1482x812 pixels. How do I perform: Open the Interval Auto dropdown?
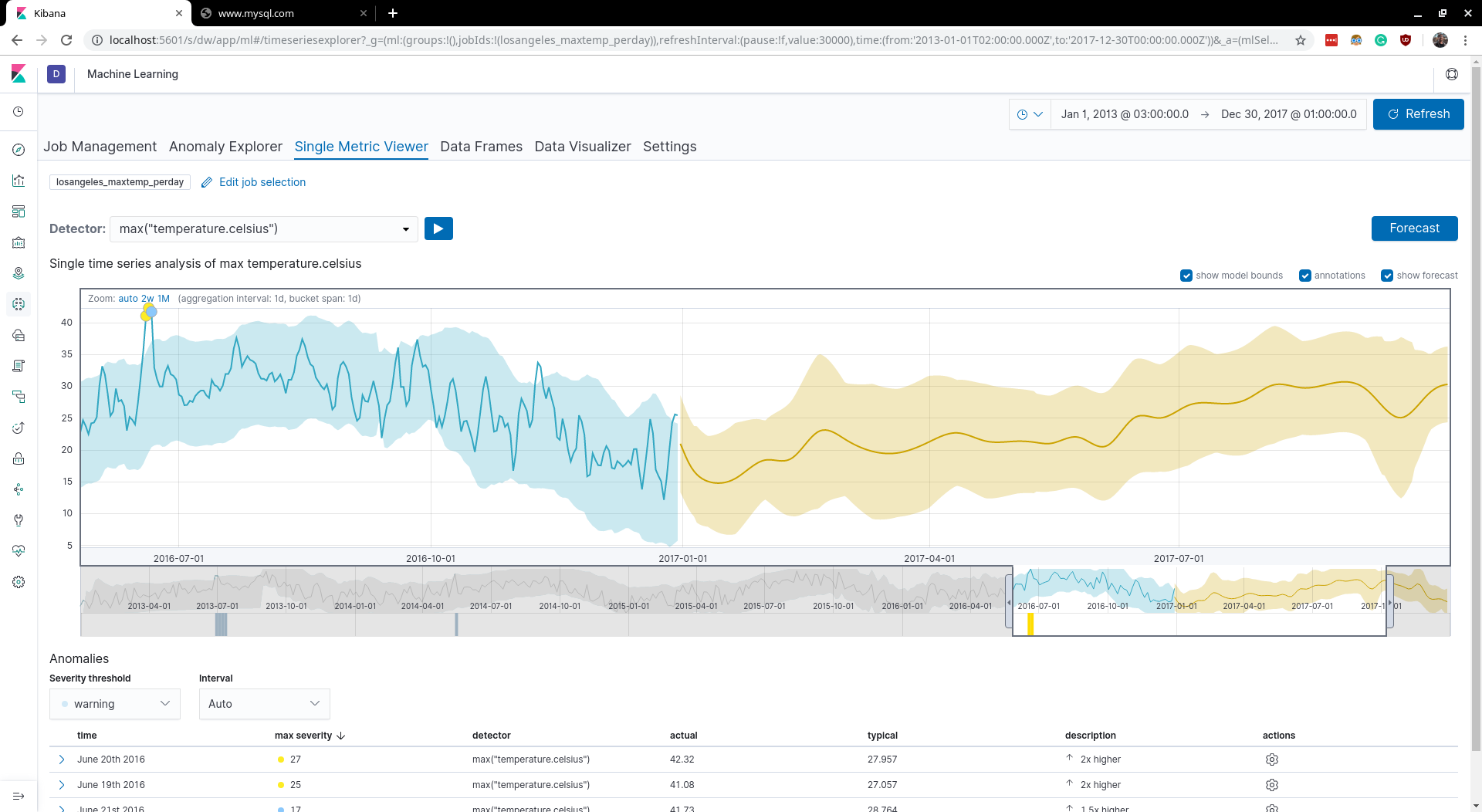265,704
